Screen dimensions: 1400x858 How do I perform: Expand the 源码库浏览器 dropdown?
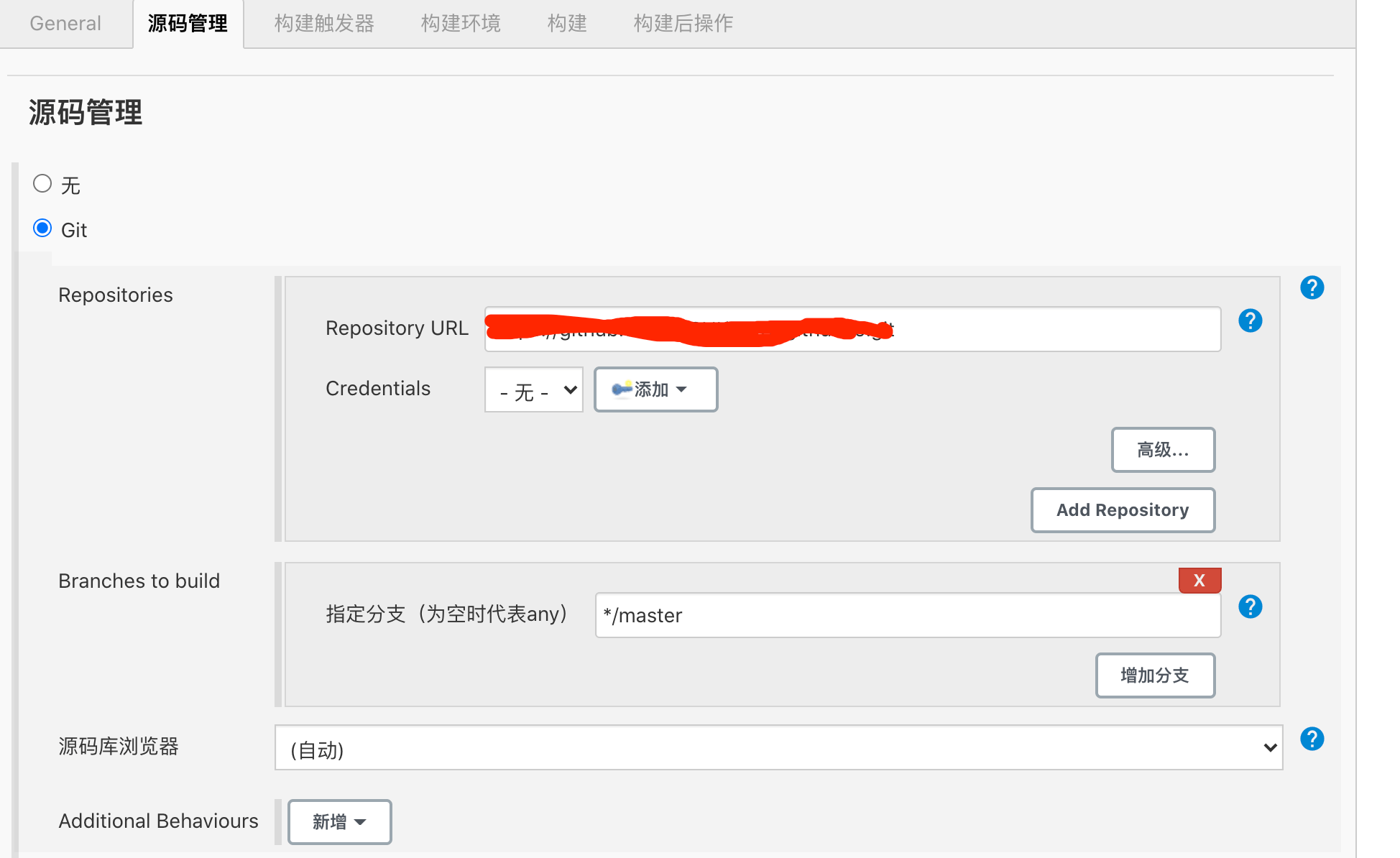[x=778, y=748]
